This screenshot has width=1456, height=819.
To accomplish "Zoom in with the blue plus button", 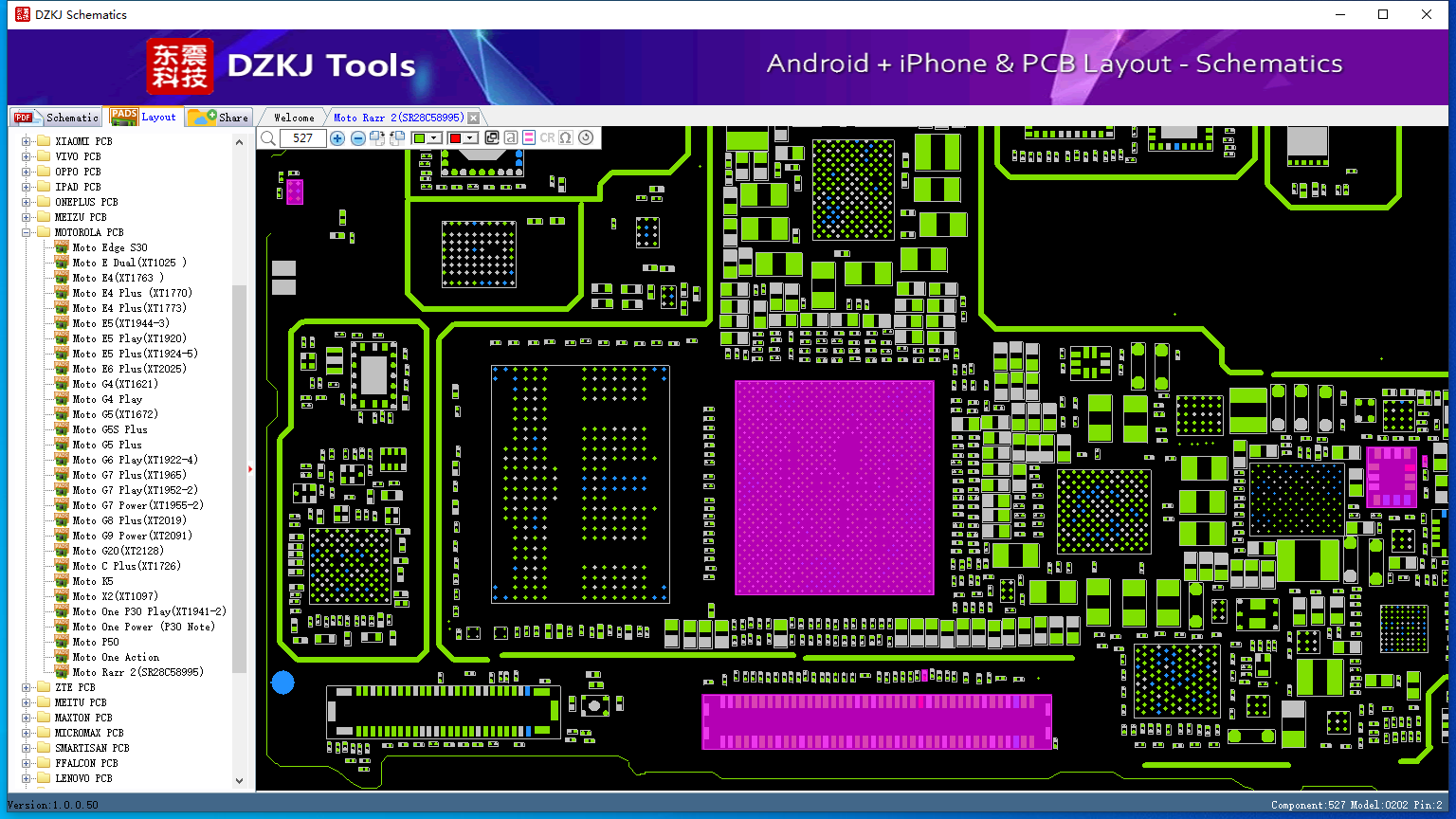I will click(x=337, y=138).
